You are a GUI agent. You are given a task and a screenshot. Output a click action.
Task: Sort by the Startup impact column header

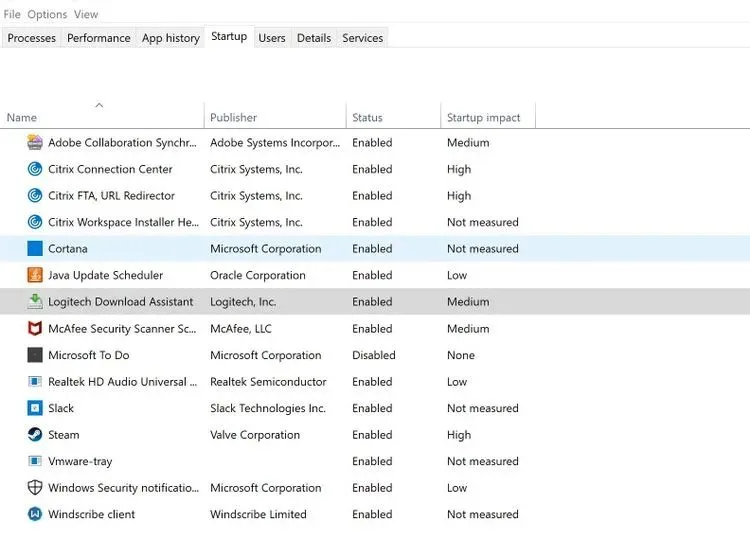click(x=484, y=118)
